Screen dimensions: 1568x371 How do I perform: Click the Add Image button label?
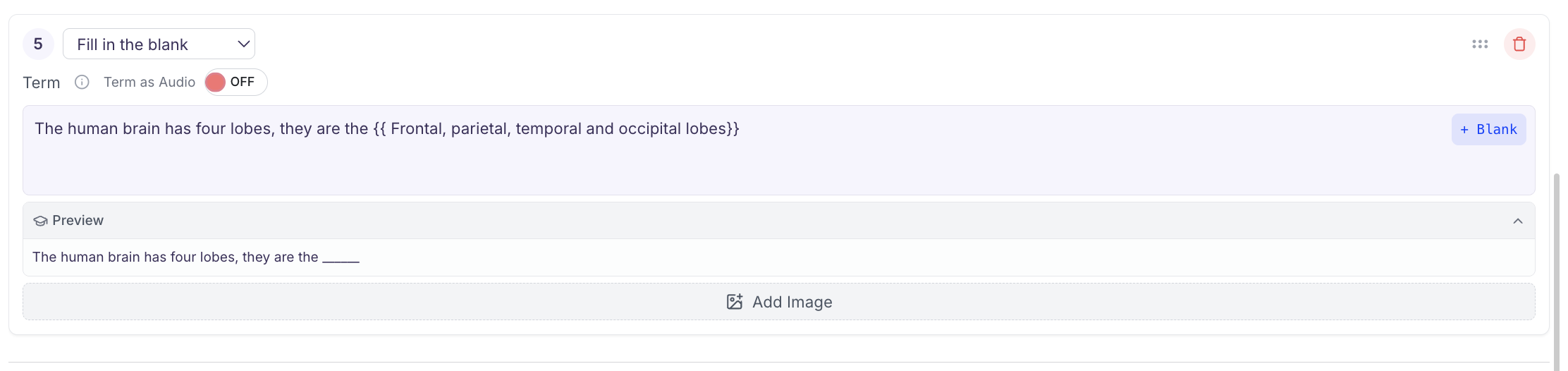tap(792, 302)
